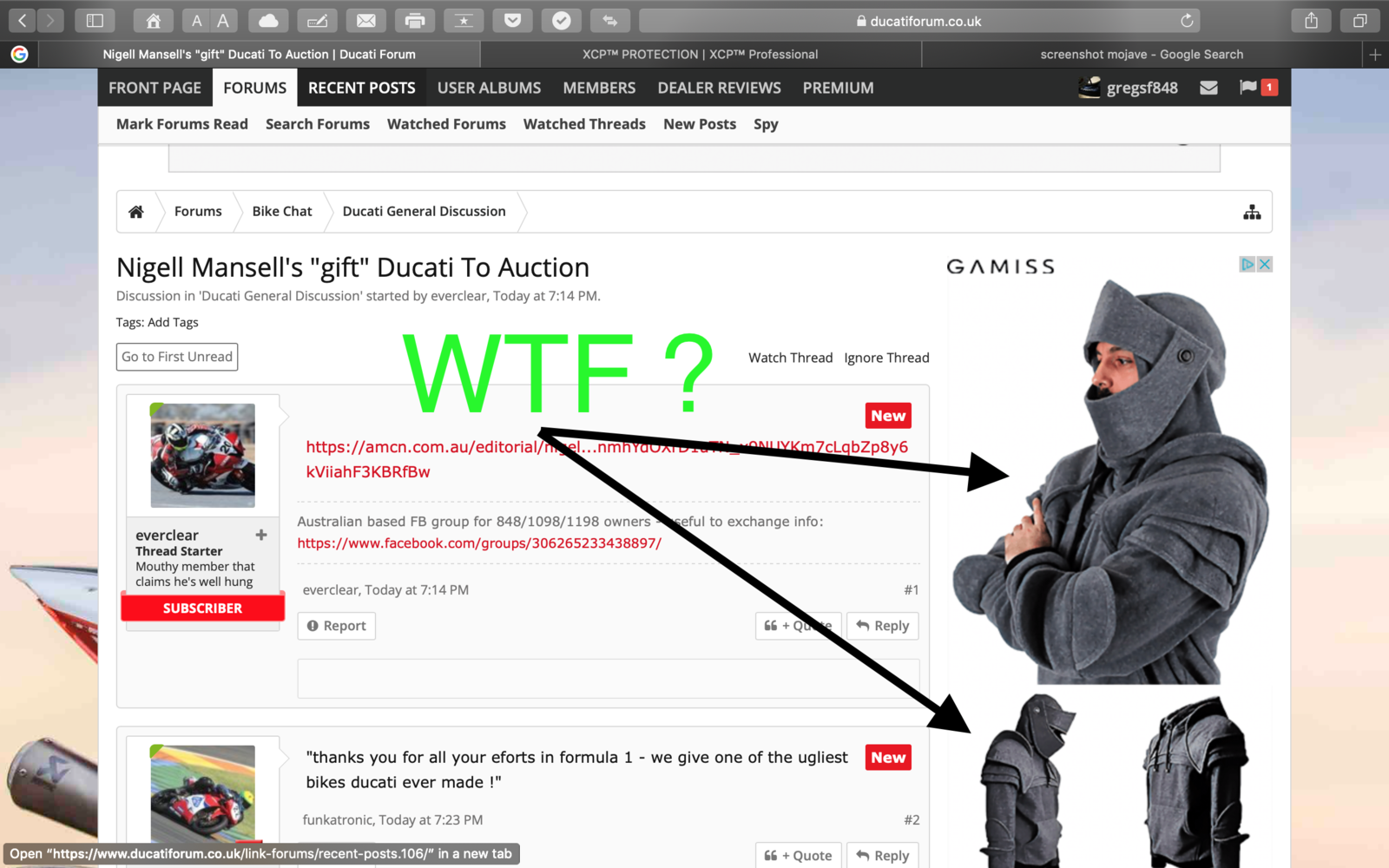Open gregsf848 account menu

(1129, 88)
